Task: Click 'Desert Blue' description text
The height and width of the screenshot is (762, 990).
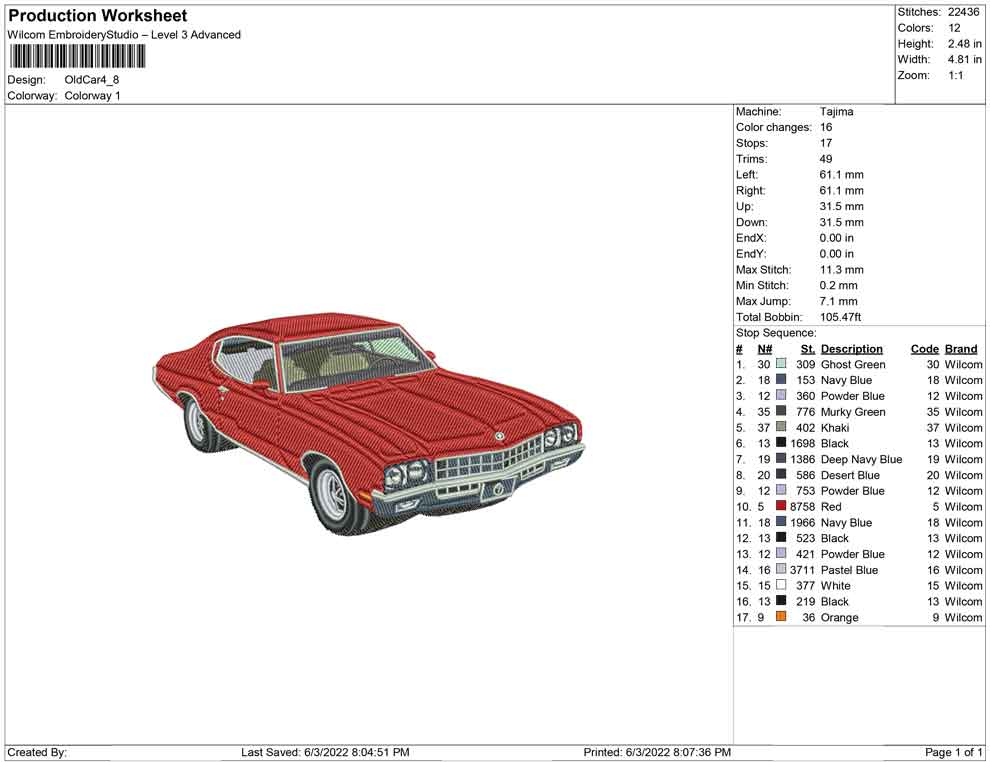Action: click(850, 474)
